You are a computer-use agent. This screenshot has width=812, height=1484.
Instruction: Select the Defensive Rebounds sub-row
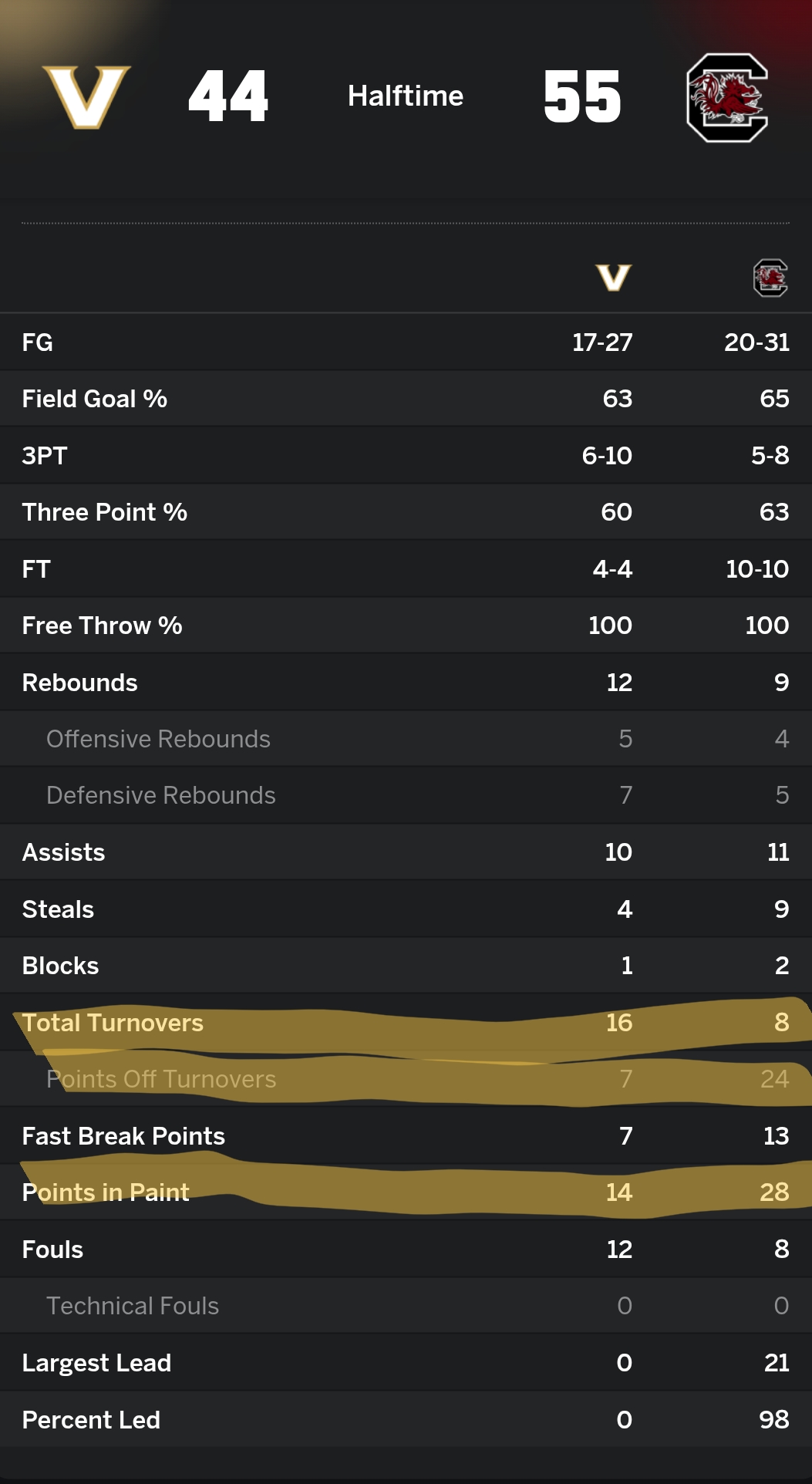[161, 795]
